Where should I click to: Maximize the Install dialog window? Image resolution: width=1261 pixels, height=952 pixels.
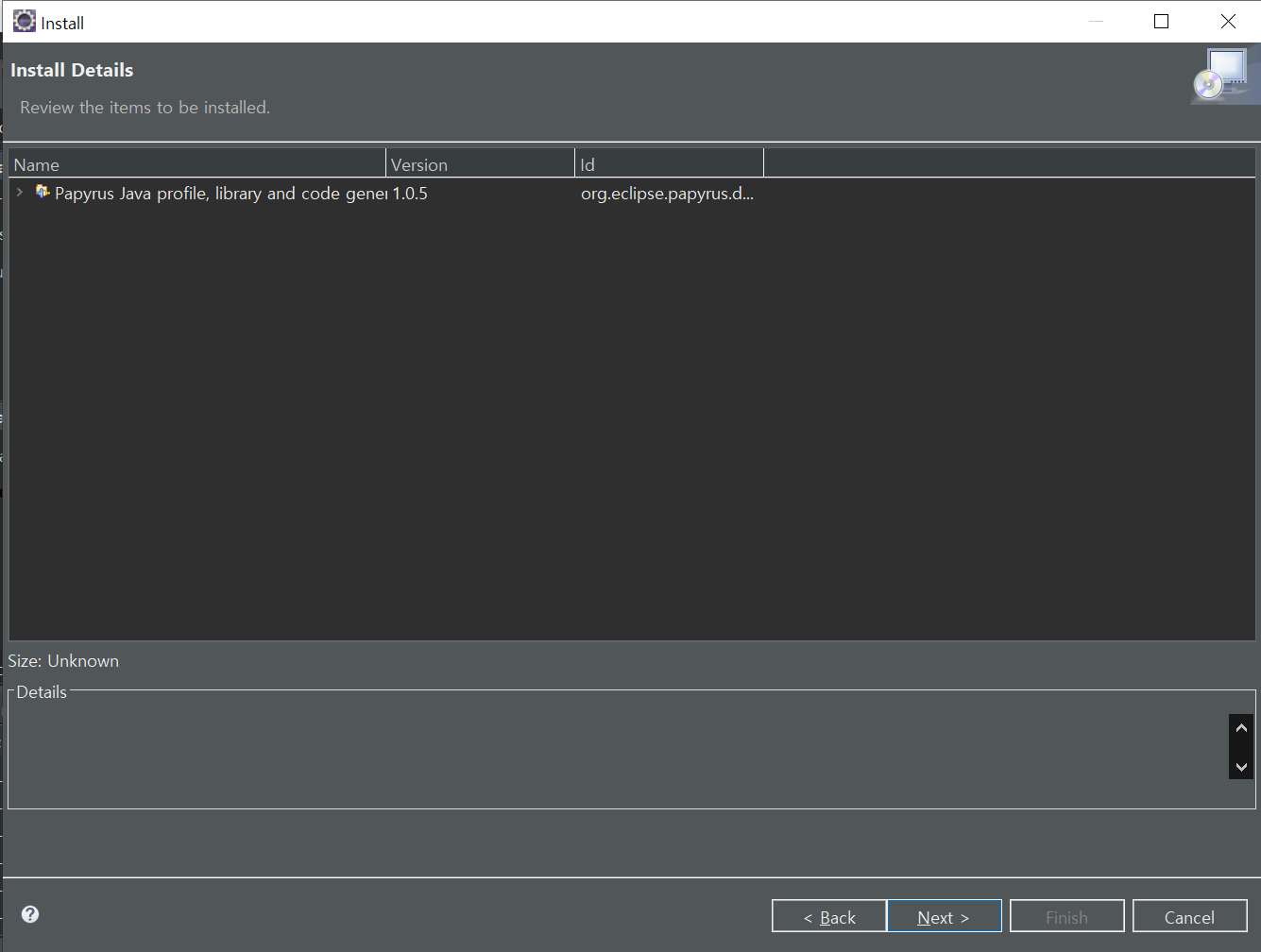1162,21
